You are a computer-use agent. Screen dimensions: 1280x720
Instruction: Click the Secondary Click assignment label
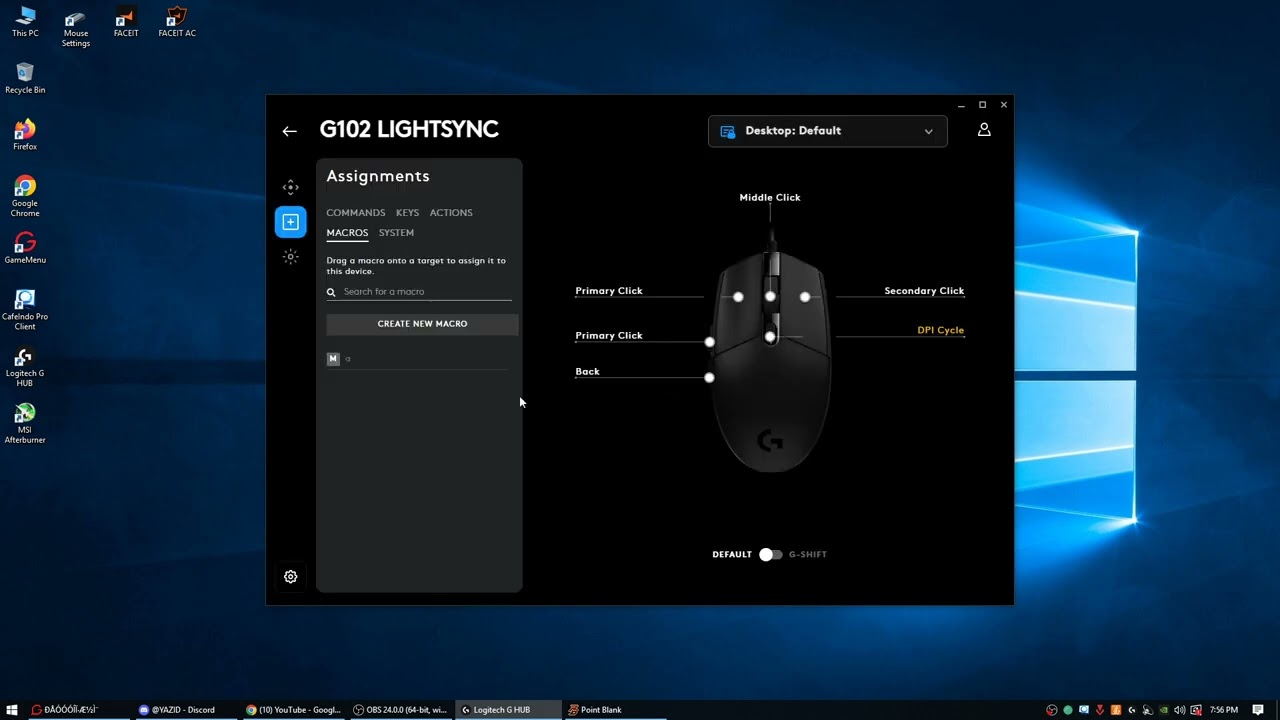point(924,291)
